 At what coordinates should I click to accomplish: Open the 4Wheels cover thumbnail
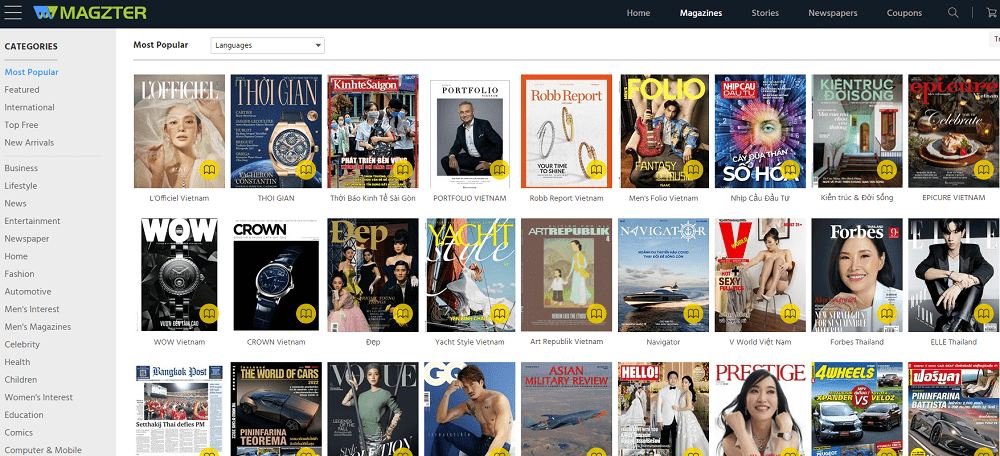tap(857, 409)
